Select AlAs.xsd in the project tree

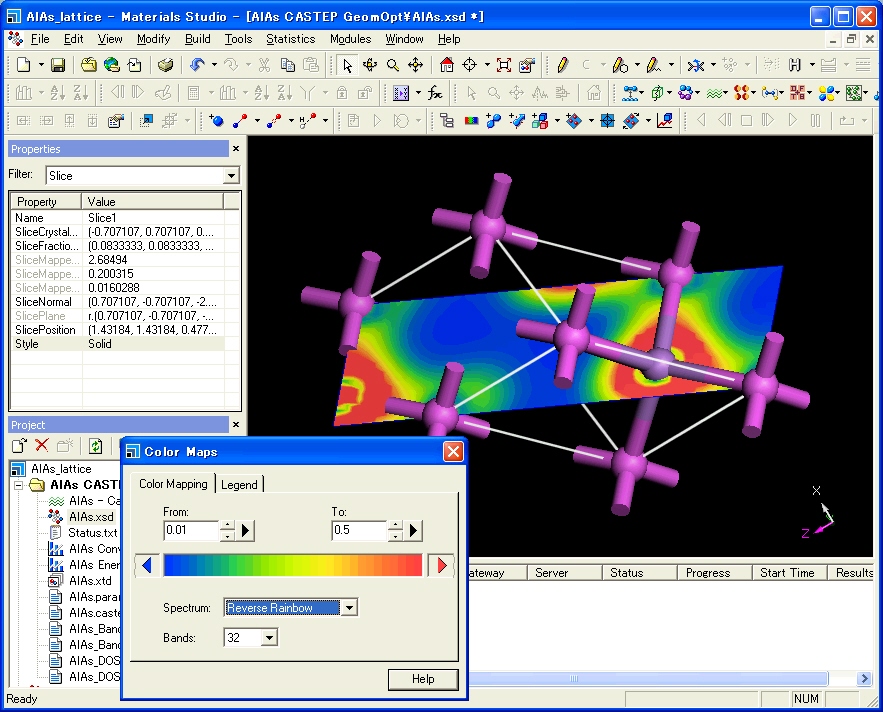pos(91,517)
